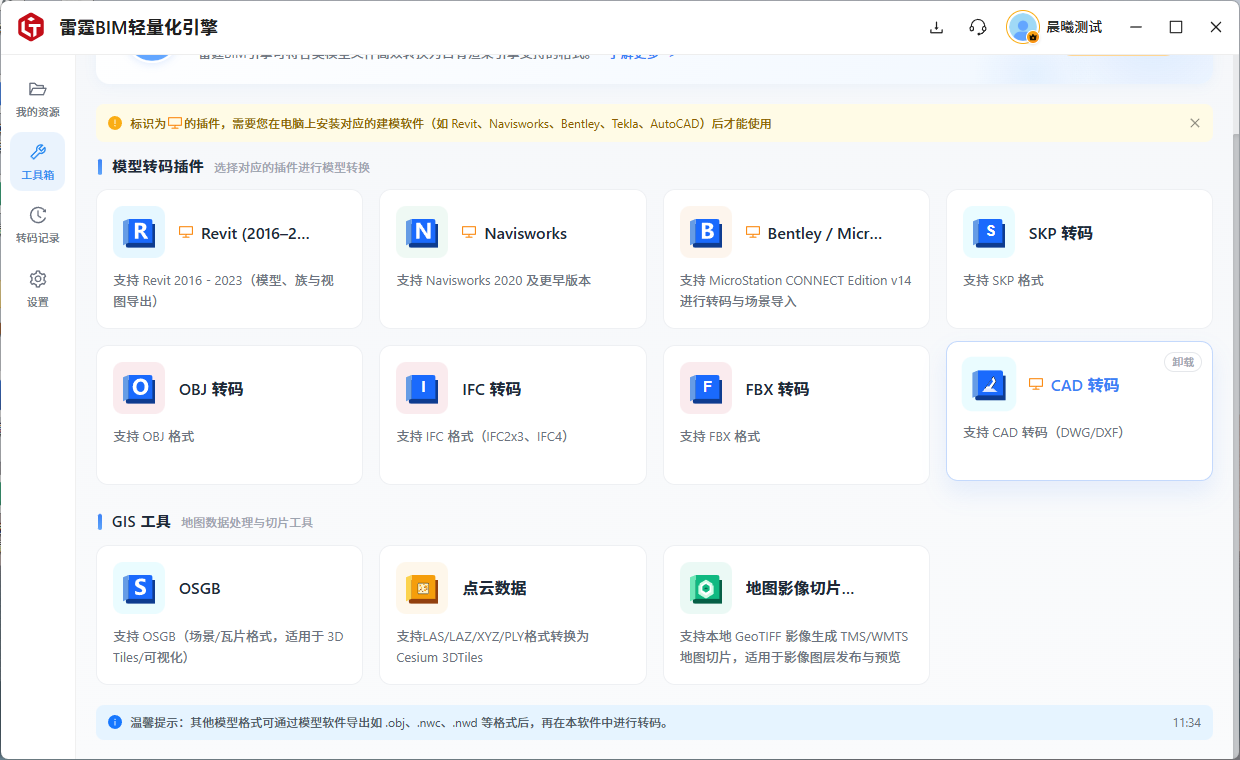Open the 设置 gear sidebar item

[x=38, y=288]
